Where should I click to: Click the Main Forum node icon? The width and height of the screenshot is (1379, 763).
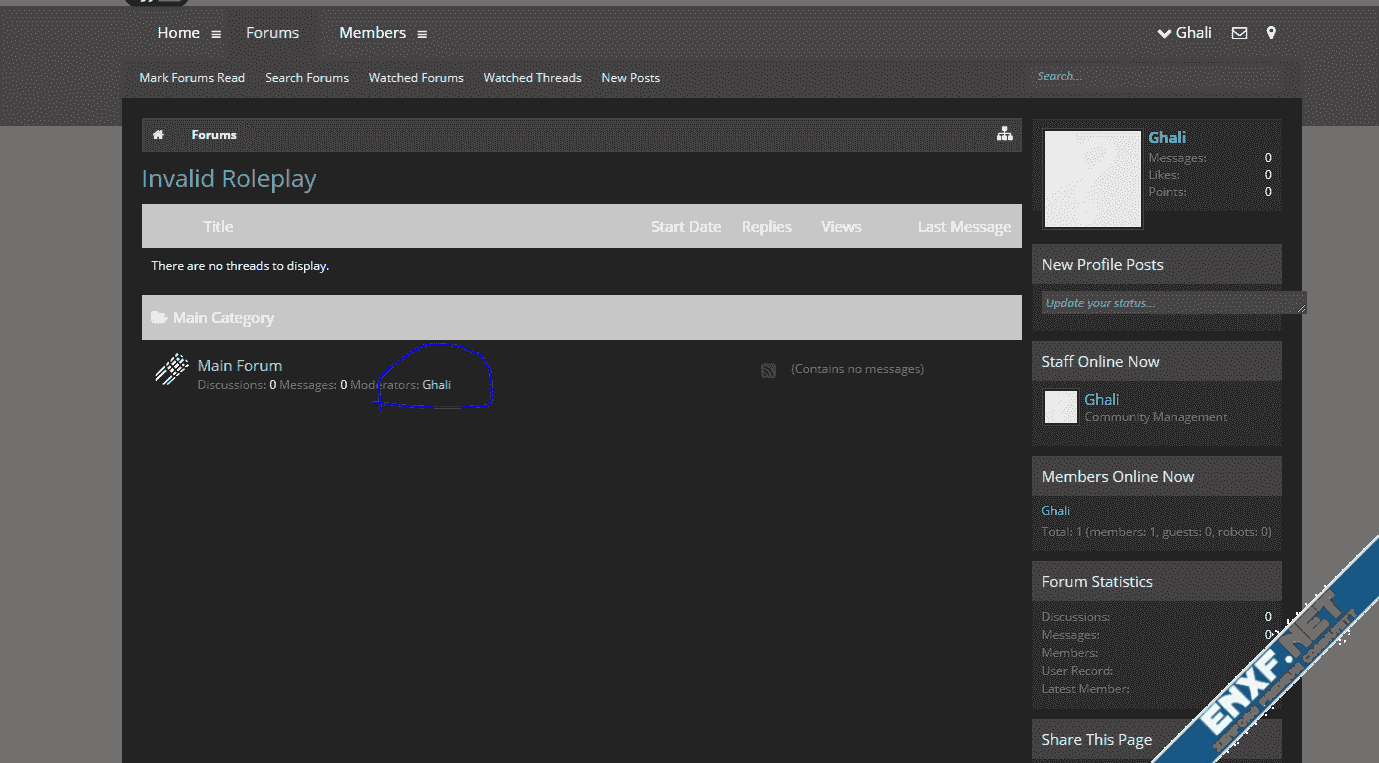172,370
